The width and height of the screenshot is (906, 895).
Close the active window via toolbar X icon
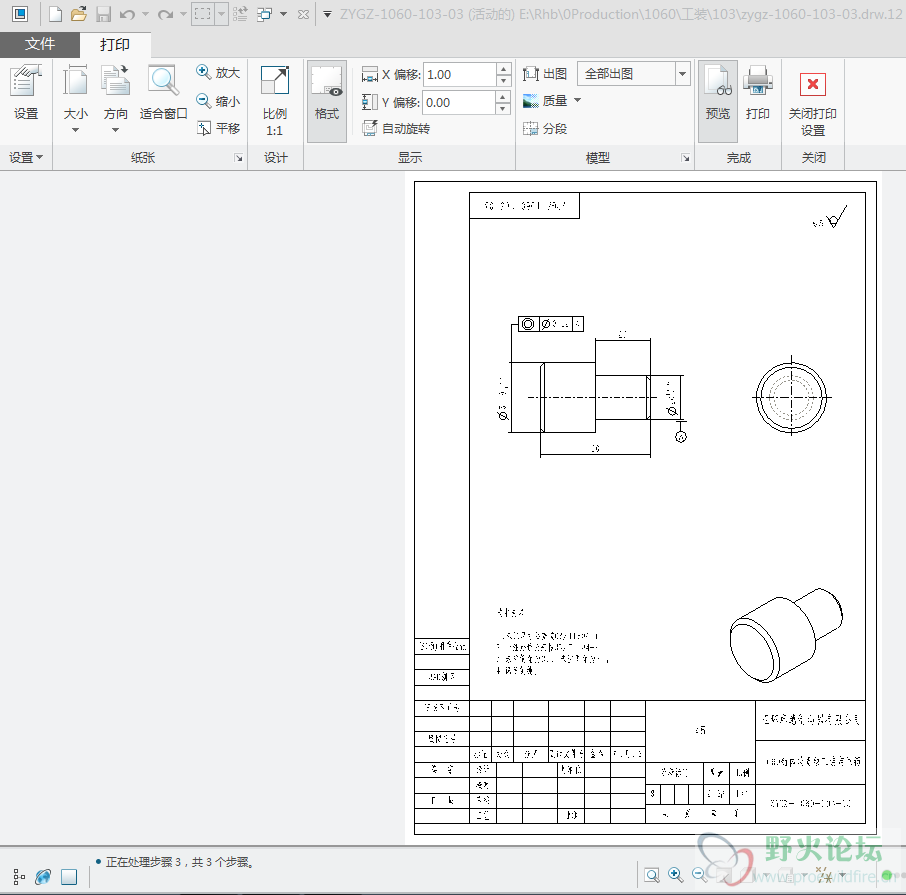[x=303, y=14]
